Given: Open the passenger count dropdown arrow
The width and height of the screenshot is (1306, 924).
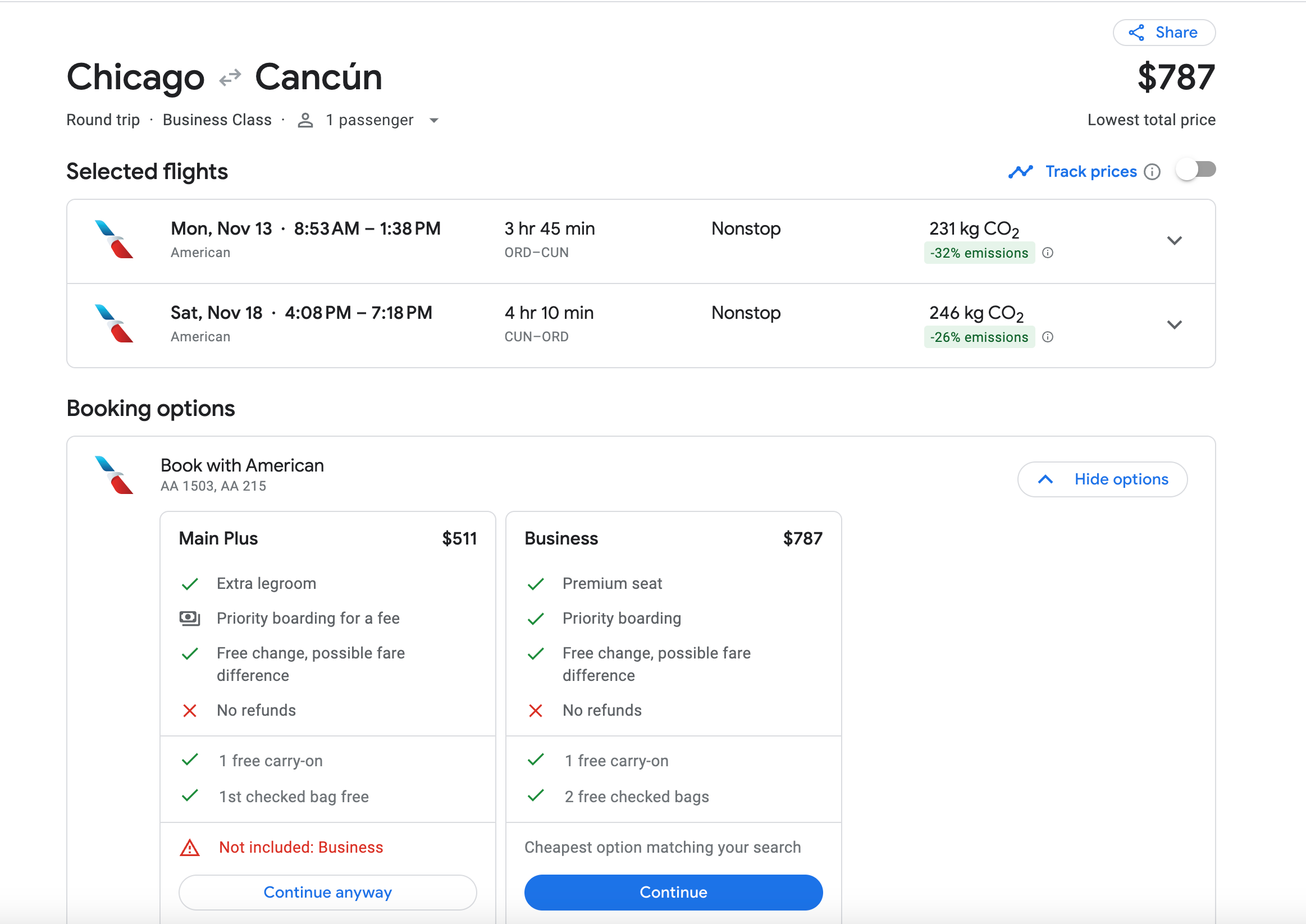Looking at the screenshot, I should (x=433, y=121).
